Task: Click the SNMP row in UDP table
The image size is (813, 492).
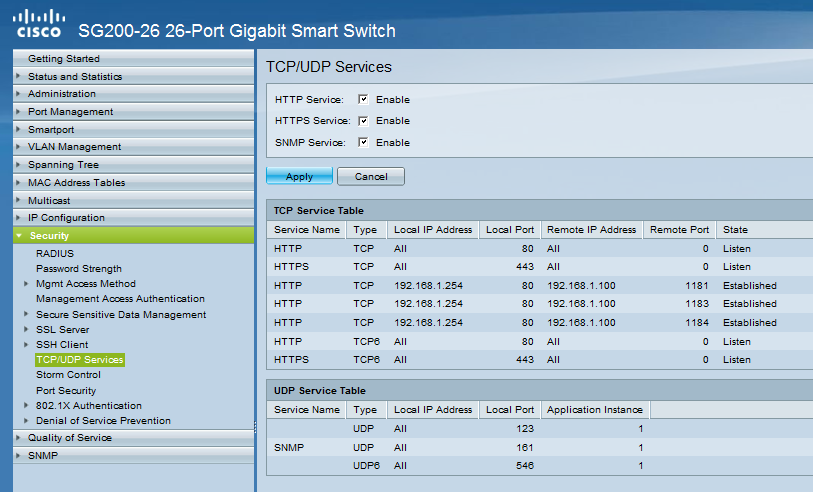Action: pyautogui.click(x=540, y=447)
